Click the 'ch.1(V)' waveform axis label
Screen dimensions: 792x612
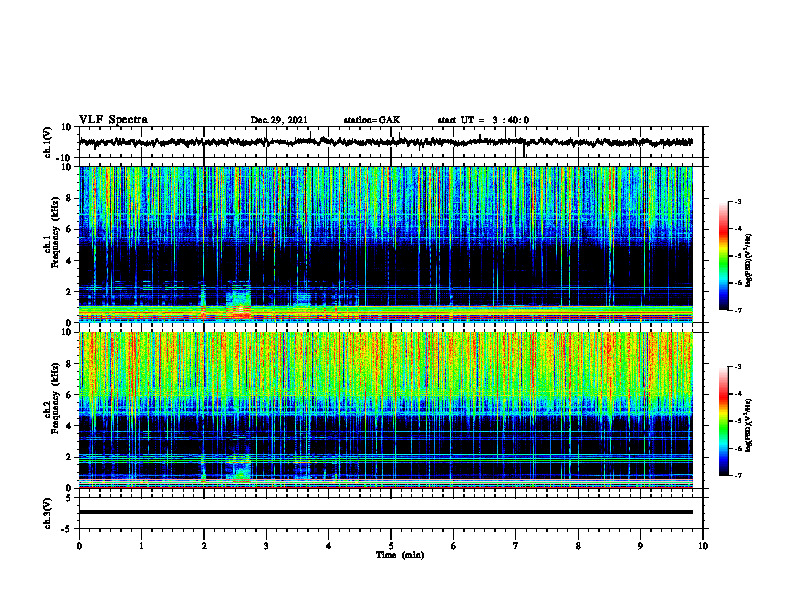47,142
